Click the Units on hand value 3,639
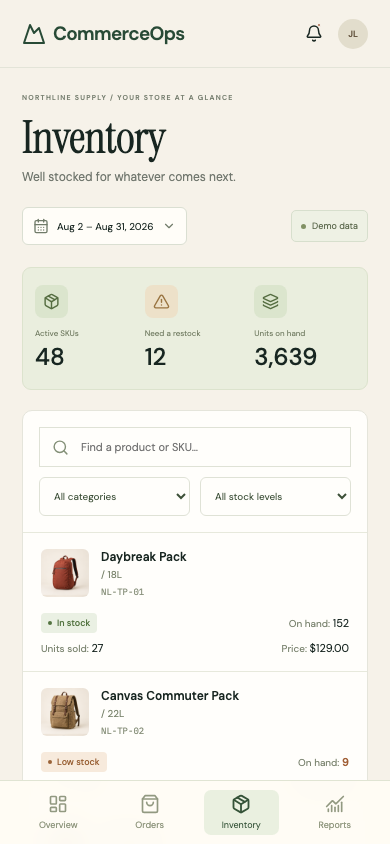 [286, 357]
